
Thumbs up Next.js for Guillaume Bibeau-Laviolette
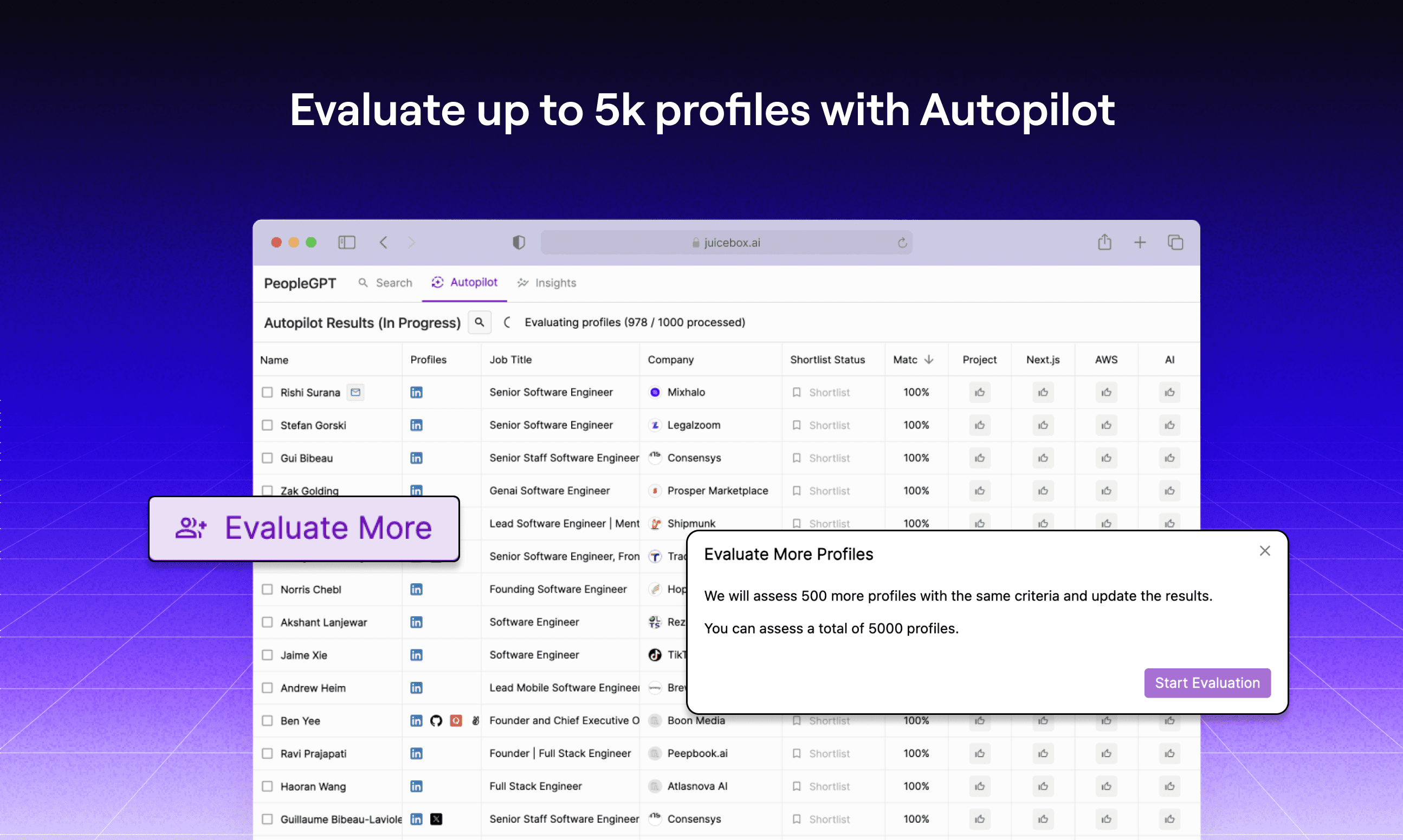[x=1043, y=819]
